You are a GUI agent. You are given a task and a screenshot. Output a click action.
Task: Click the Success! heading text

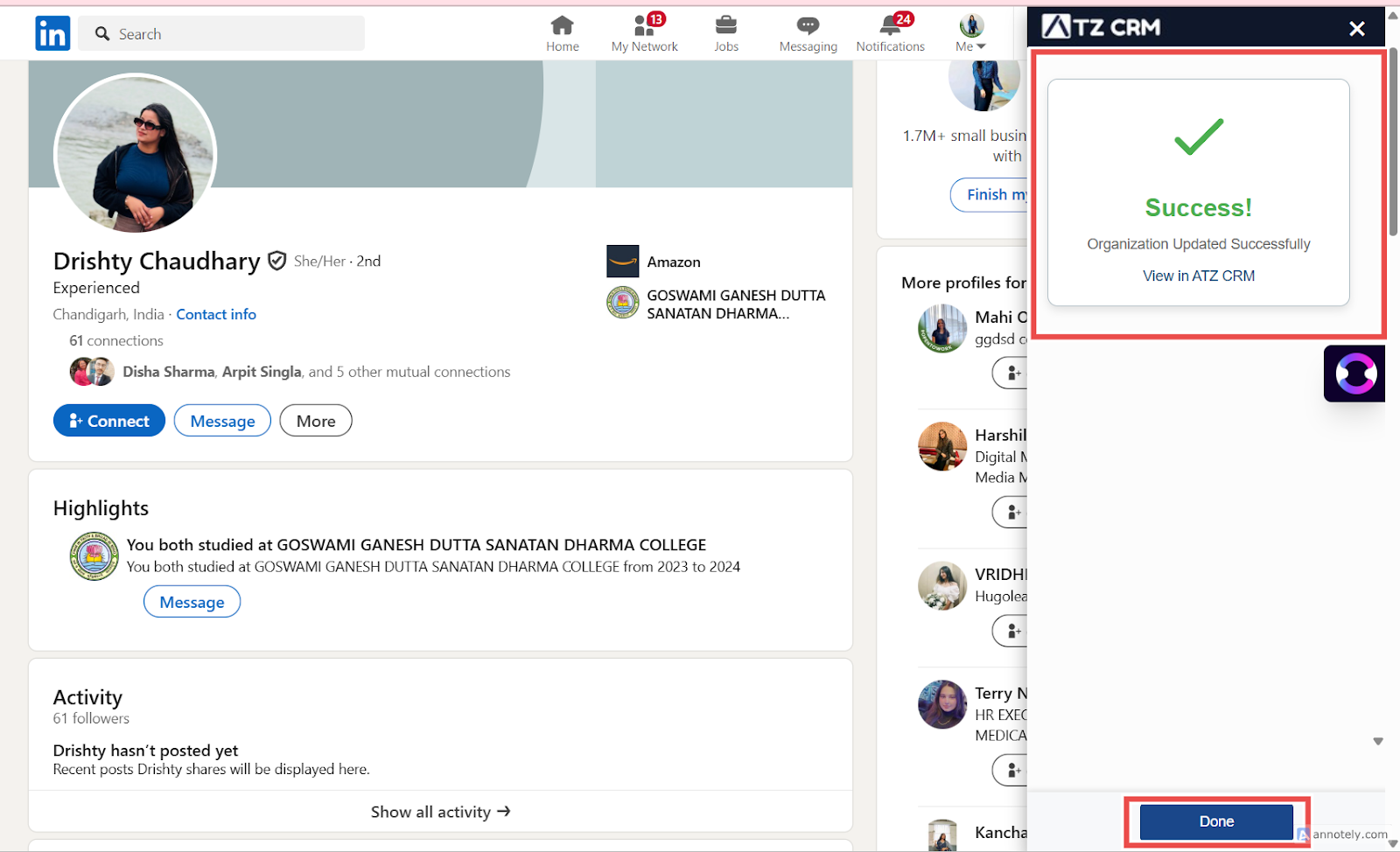[1199, 207]
